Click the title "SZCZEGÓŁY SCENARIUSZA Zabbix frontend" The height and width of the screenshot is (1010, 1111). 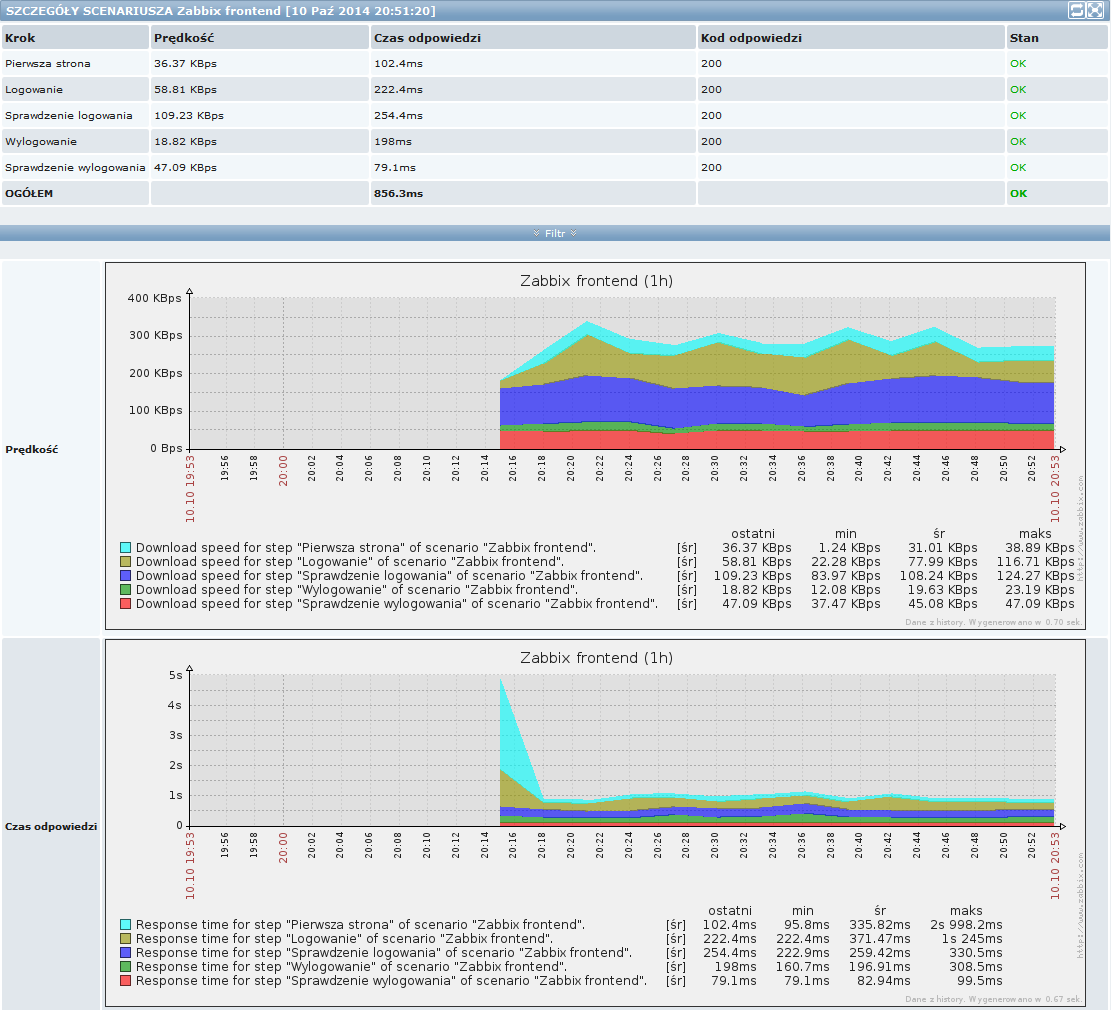click(x=143, y=11)
